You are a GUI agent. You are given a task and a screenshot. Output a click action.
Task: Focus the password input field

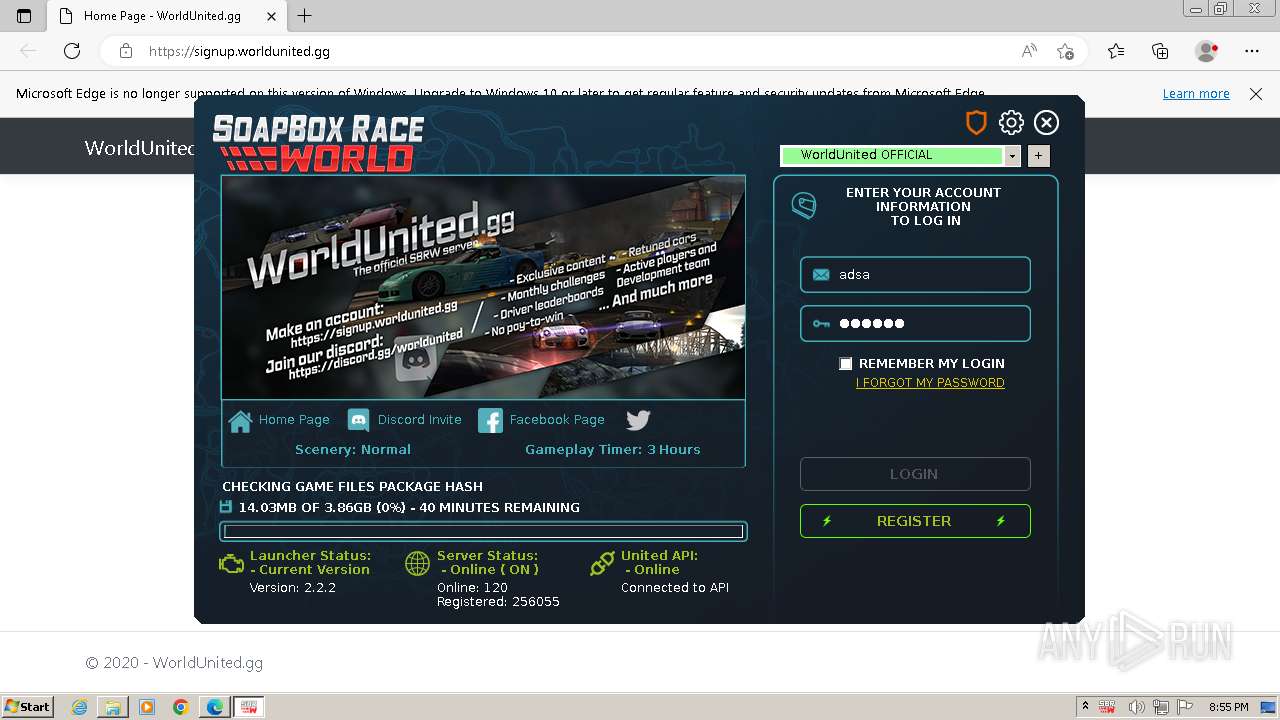[x=915, y=324]
